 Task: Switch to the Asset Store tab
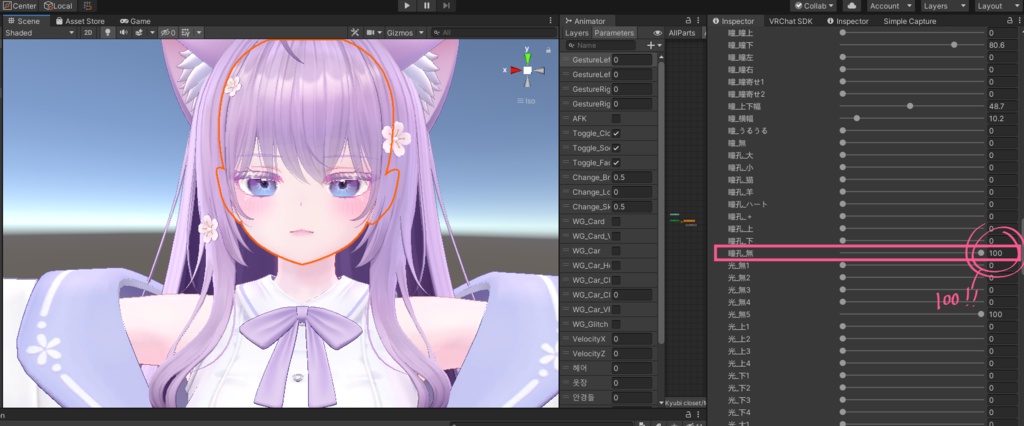coord(80,21)
